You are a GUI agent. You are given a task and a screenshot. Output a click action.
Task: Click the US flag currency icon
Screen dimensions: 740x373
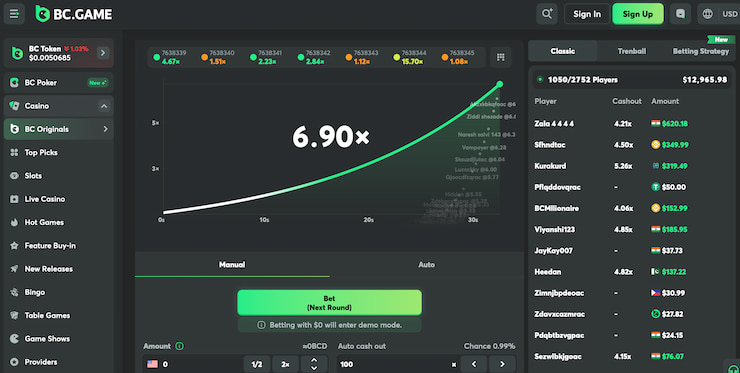point(152,364)
